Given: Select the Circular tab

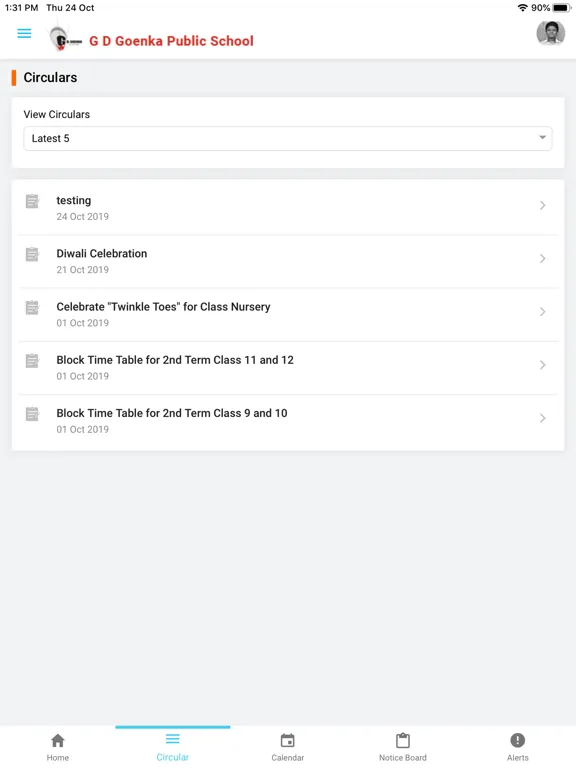Looking at the screenshot, I should (x=172, y=747).
